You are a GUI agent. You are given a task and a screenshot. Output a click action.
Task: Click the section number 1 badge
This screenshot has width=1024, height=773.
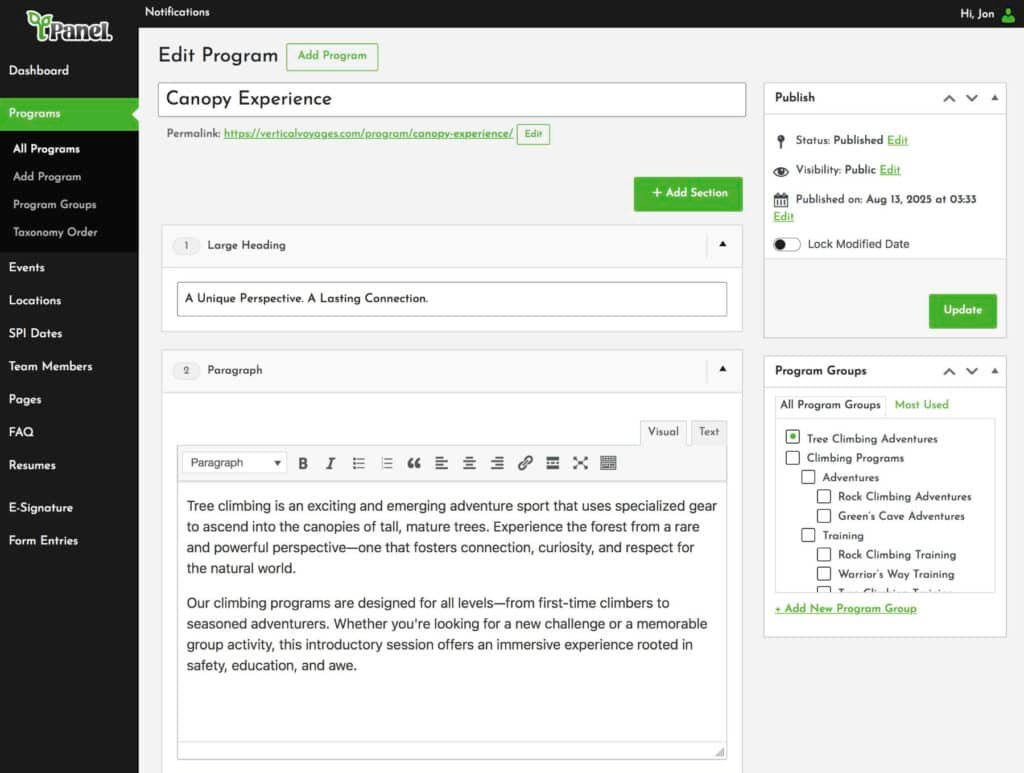coord(186,245)
